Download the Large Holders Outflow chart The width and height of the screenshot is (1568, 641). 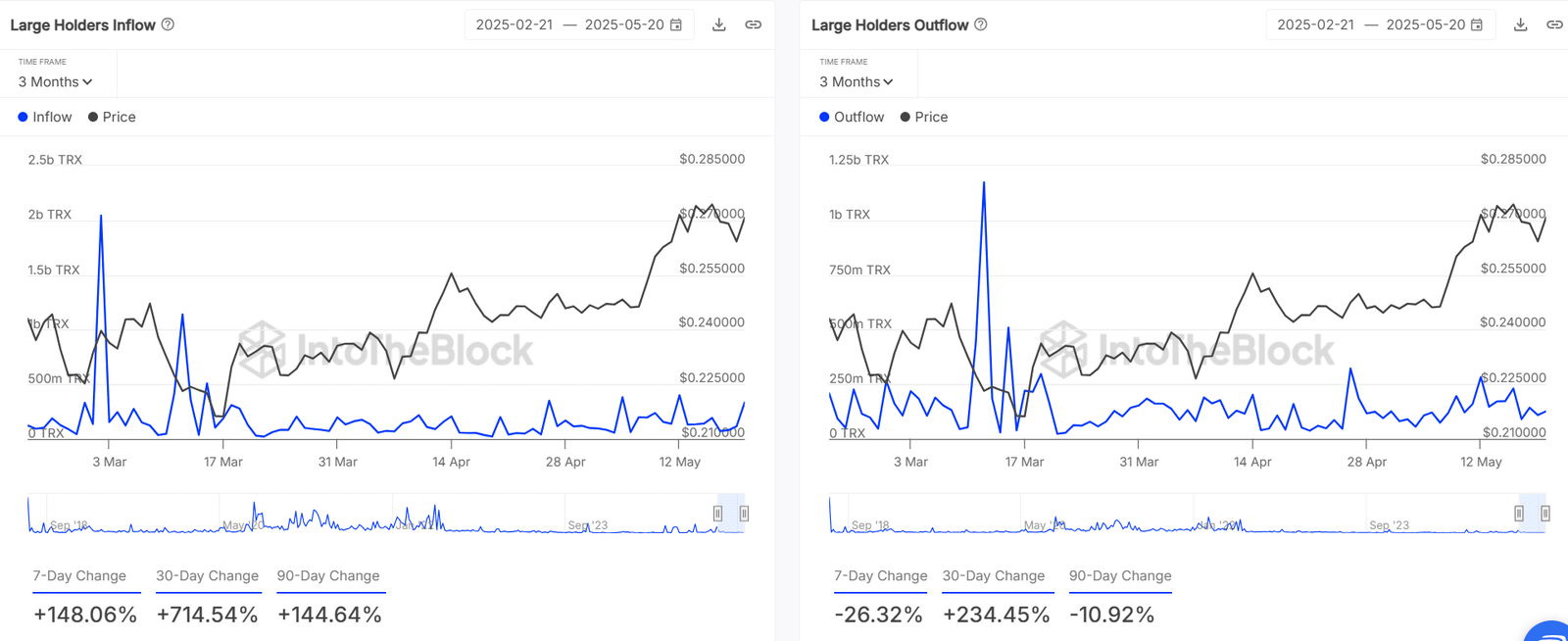coord(1520,25)
